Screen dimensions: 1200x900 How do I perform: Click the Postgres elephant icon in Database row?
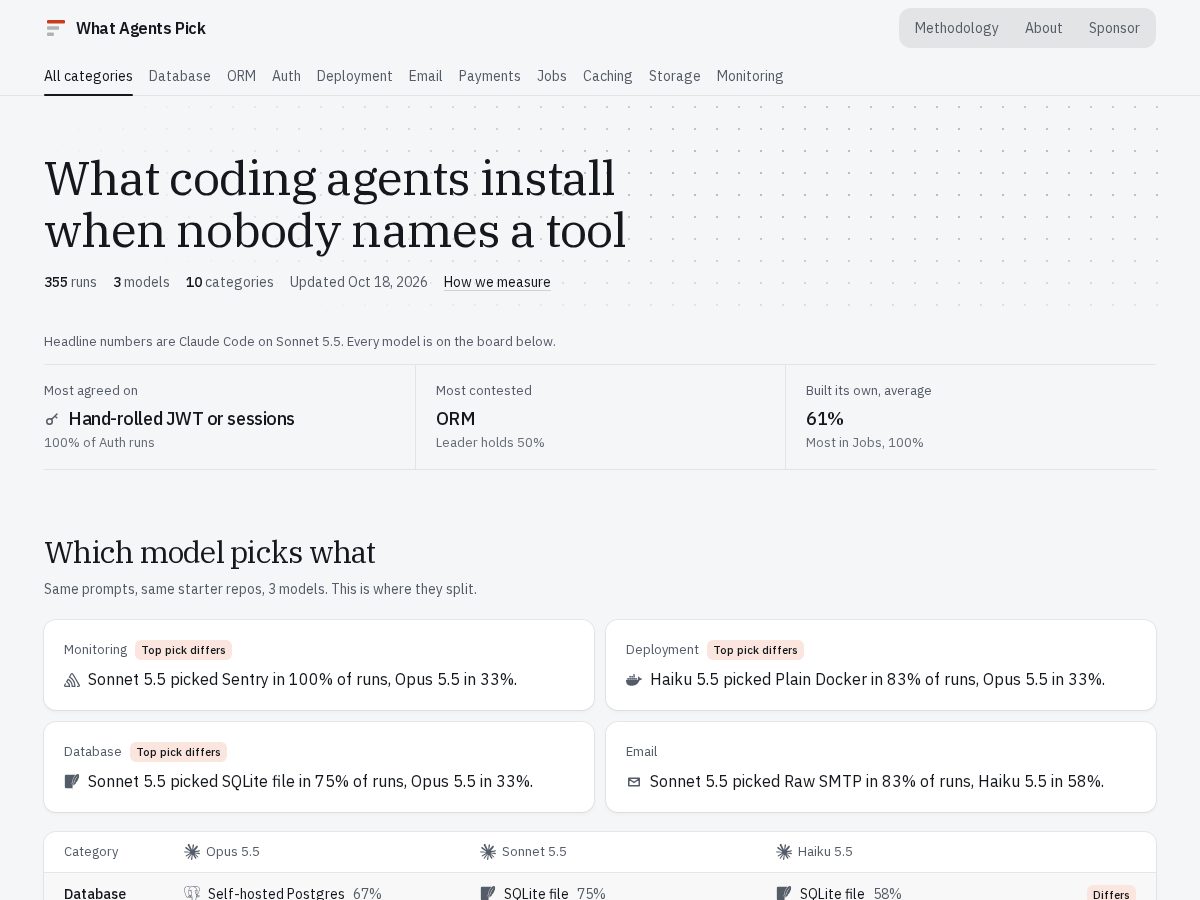[x=192, y=894]
